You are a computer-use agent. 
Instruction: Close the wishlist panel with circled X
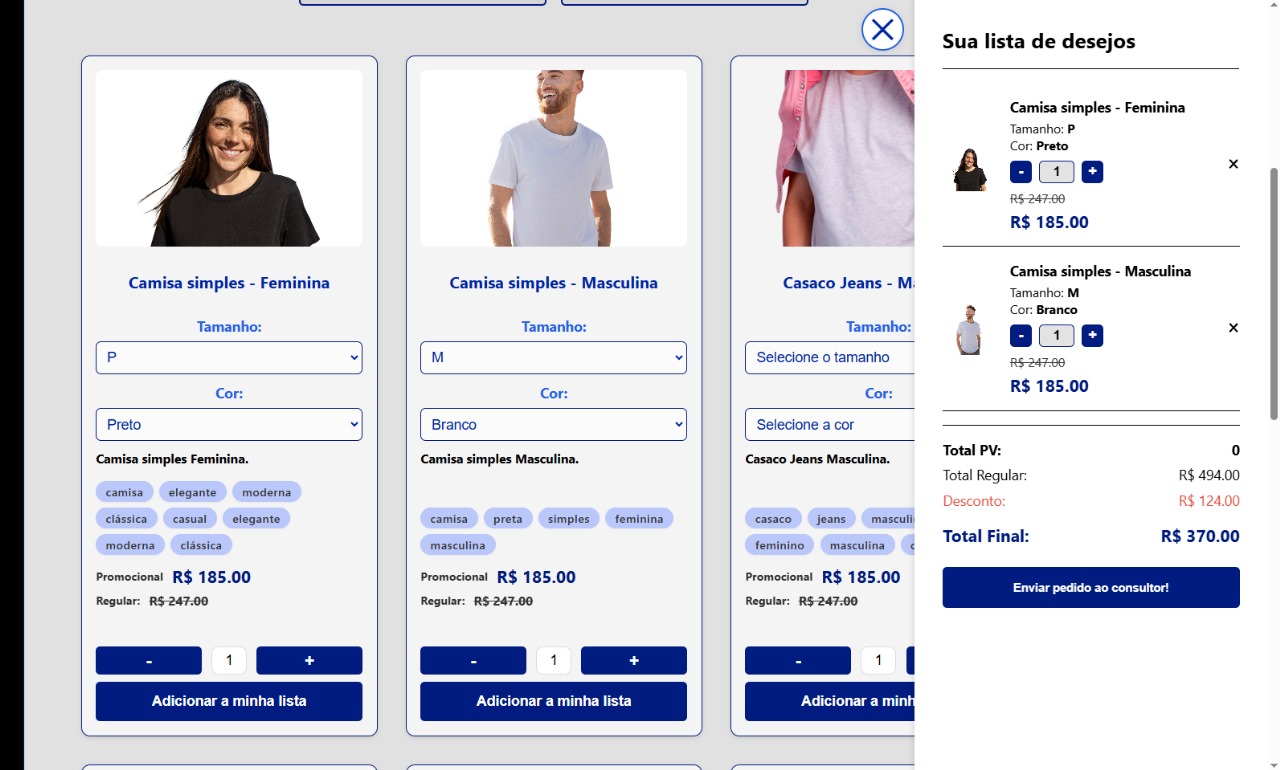pos(882,30)
